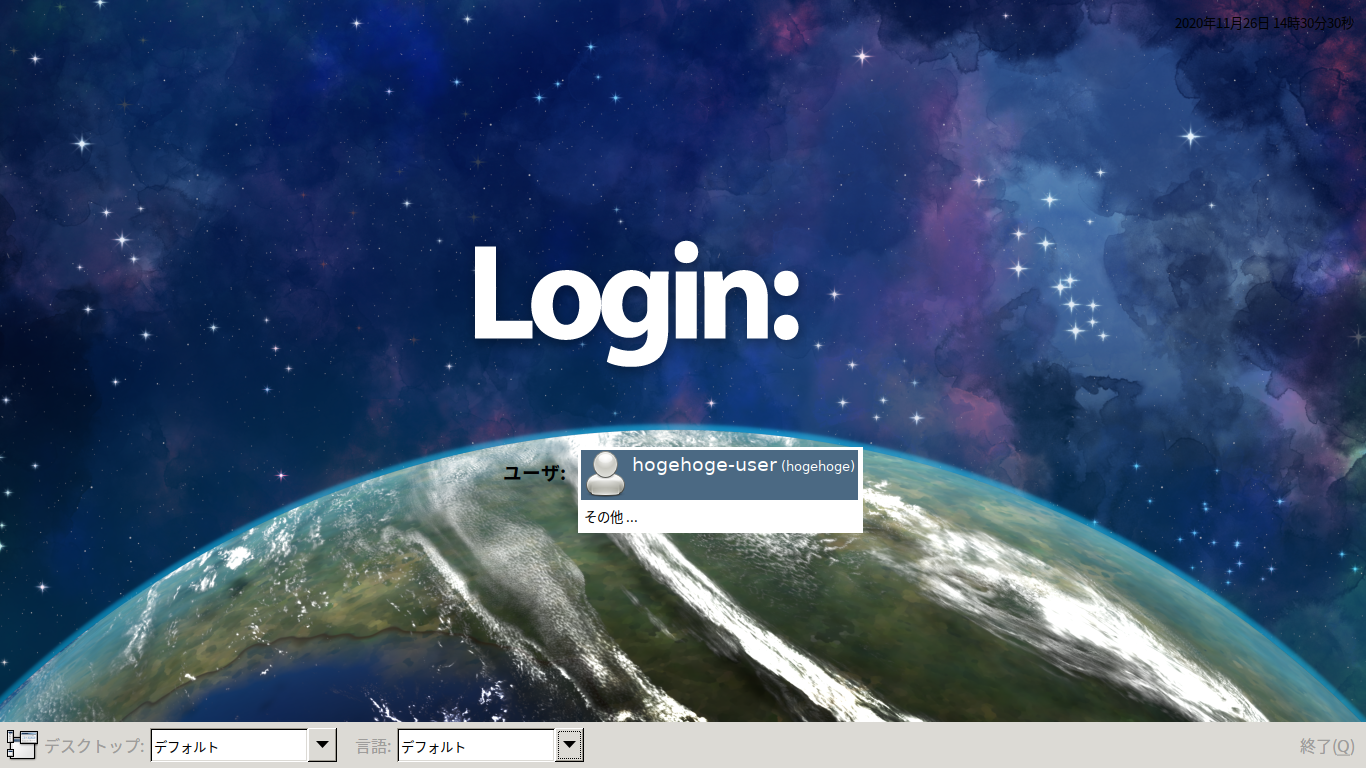This screenshot has width=1366, height=768.
Task: Click the desktop session icon in bottom bar
Action: [22, 745]
